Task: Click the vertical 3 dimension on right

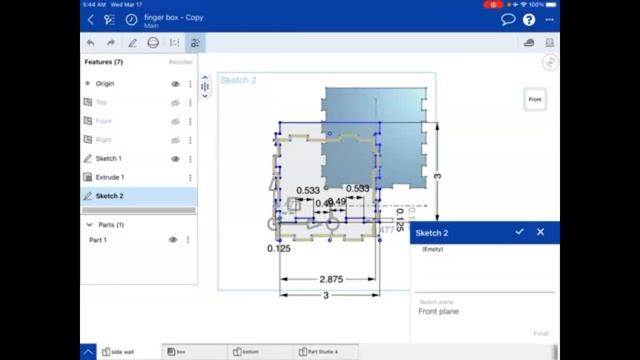Action: click(438, 176)
